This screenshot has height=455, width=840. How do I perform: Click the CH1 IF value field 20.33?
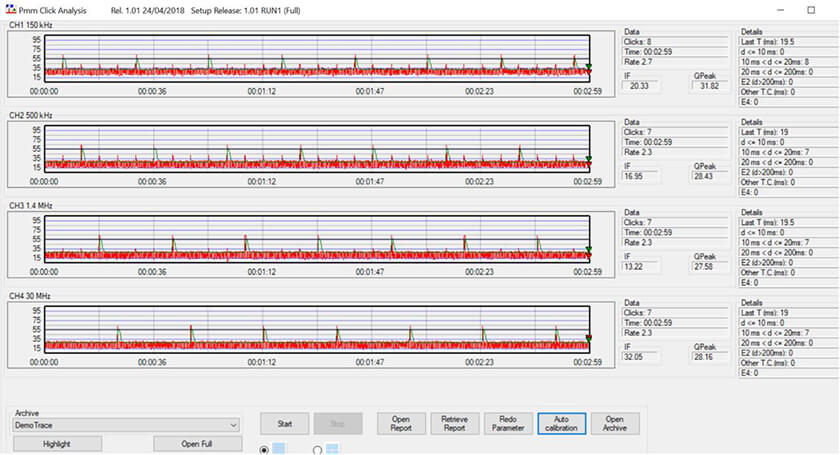640,85
